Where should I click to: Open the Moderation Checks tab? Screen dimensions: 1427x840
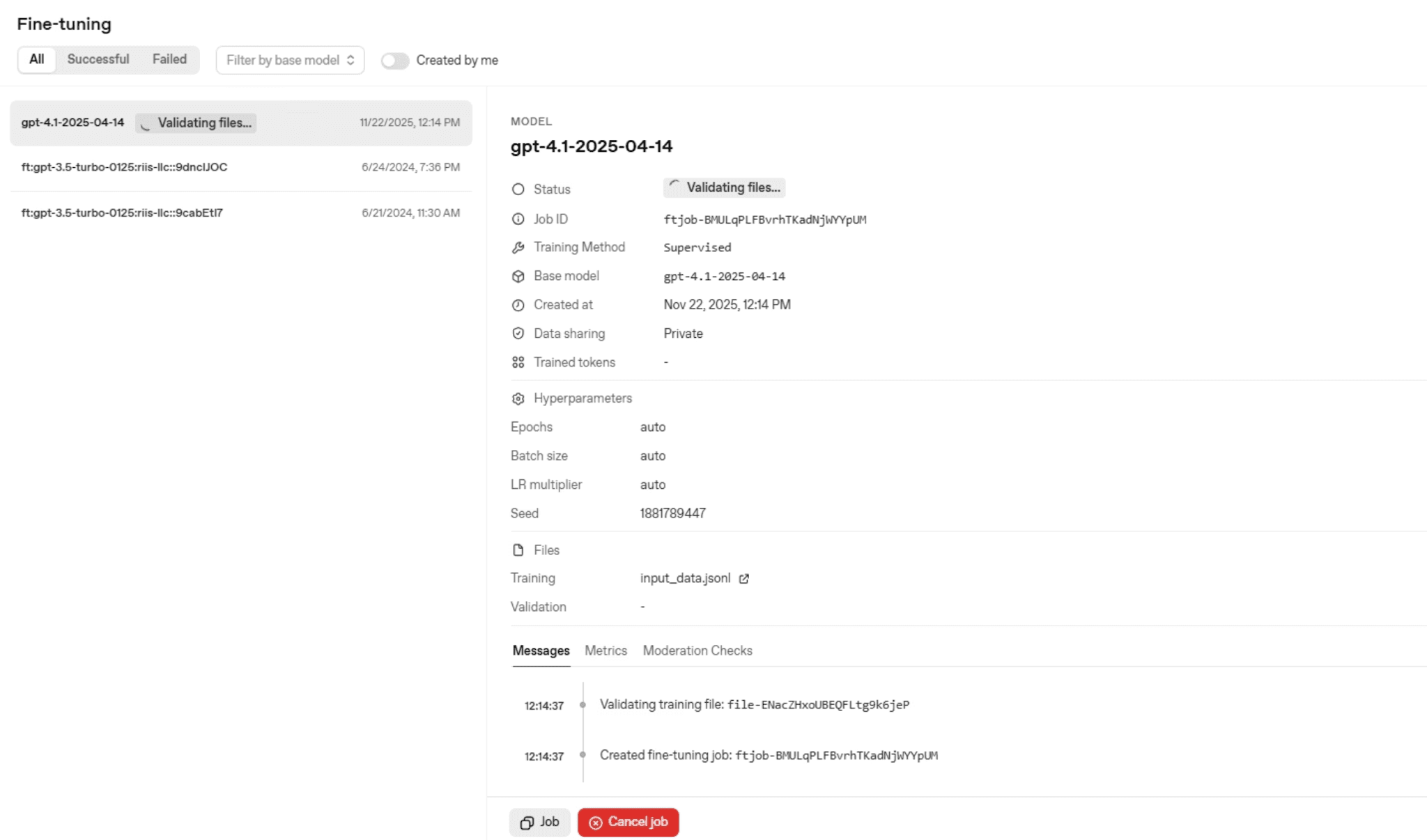pos(697,651)
